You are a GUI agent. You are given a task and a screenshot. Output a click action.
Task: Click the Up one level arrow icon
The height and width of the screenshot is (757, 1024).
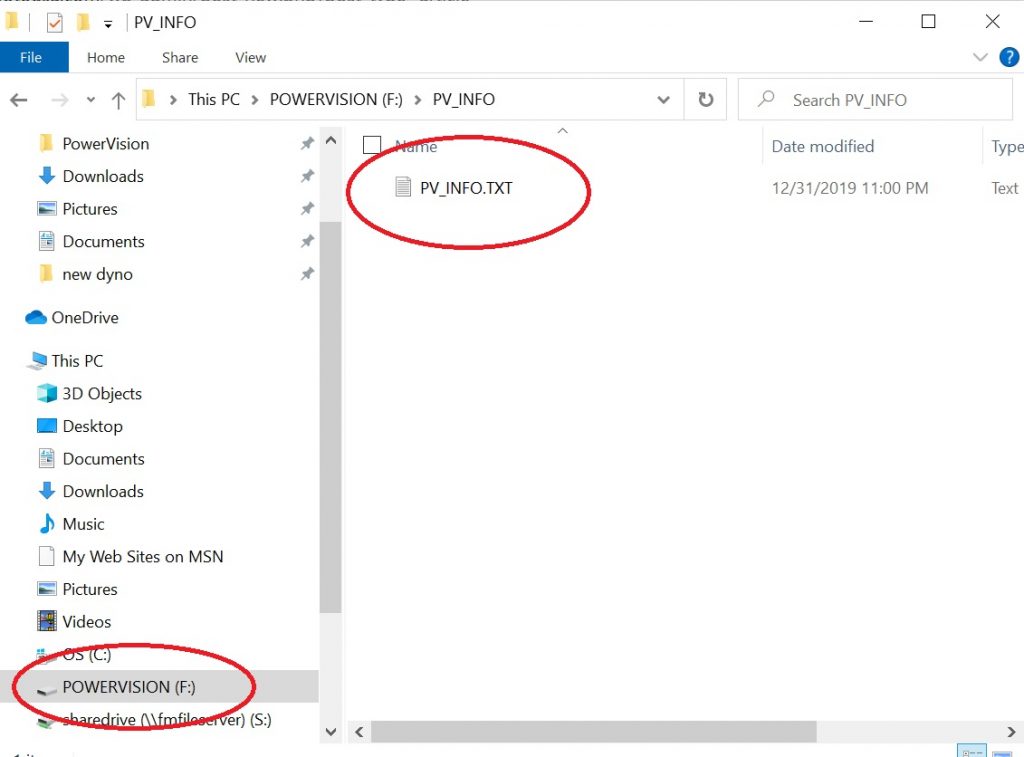[x=118, y=100]
